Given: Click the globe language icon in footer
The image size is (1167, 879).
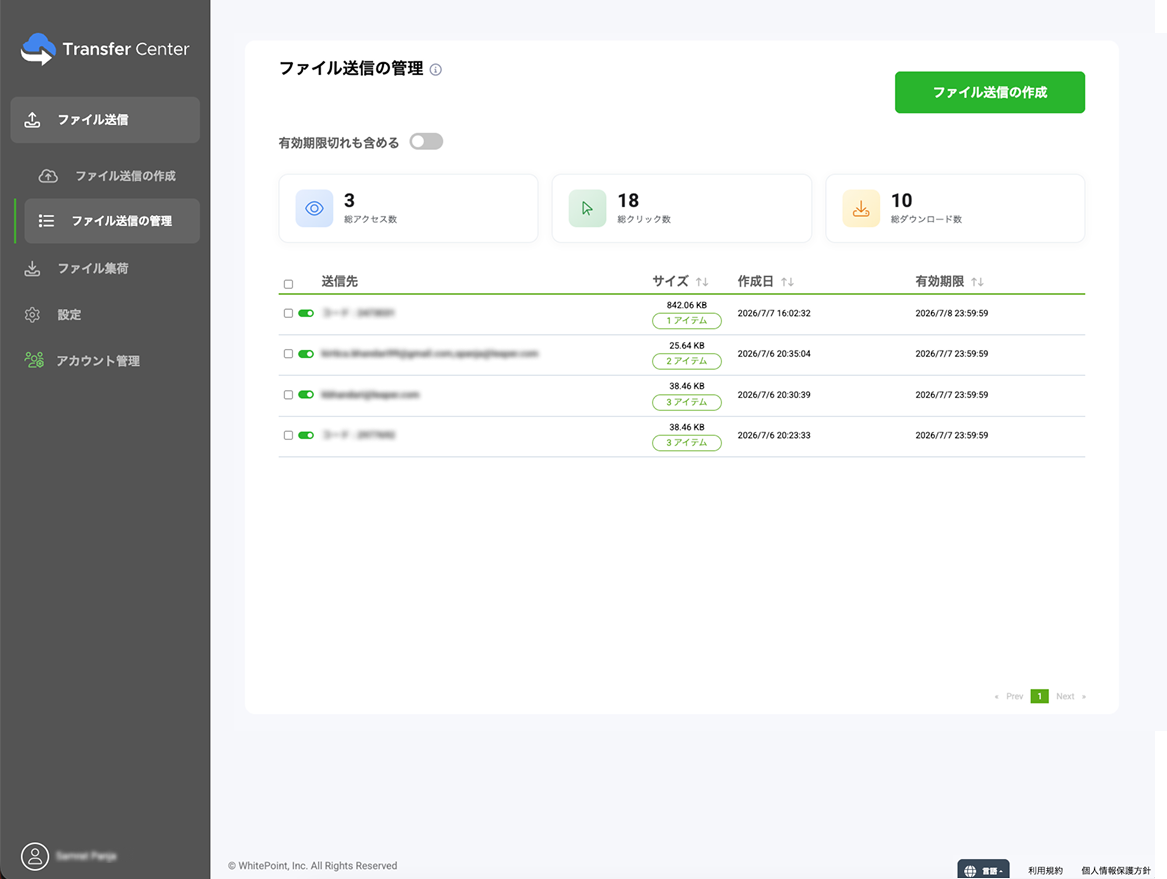Looking at the screenshot, I should point(970,871).
